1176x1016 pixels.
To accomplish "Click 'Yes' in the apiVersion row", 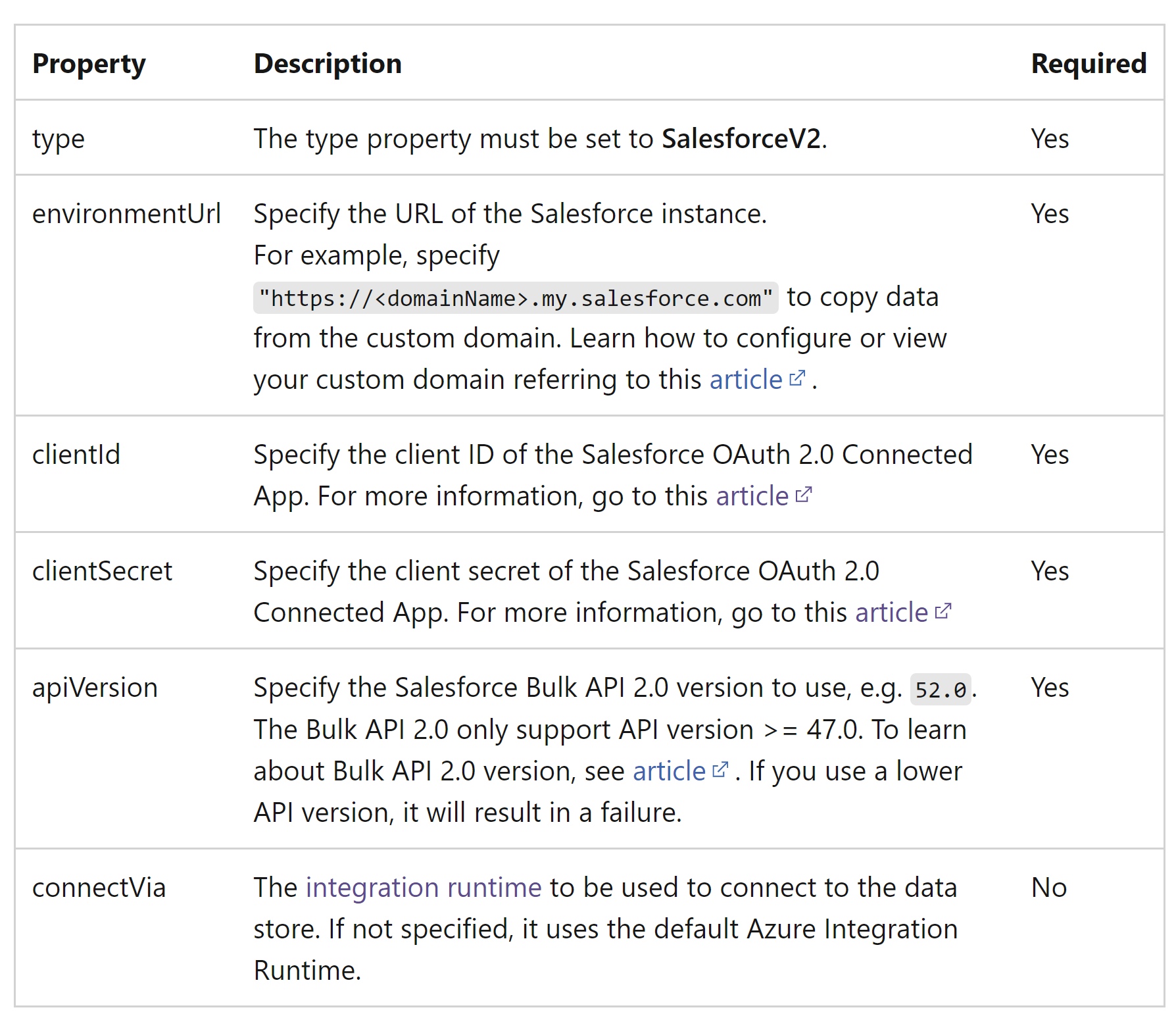I will [x=1050, y=688].
